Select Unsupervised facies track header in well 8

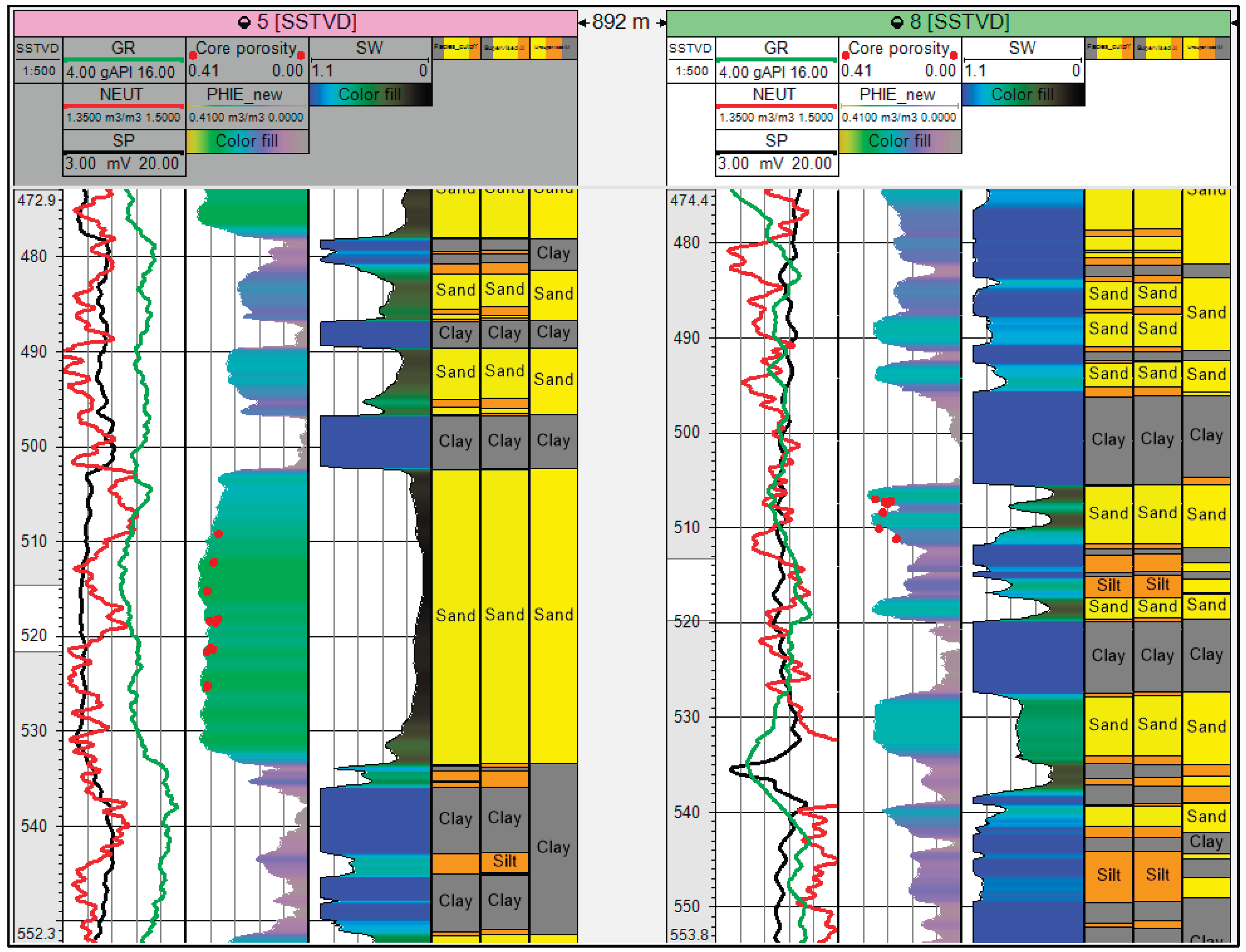point(1207,48)
